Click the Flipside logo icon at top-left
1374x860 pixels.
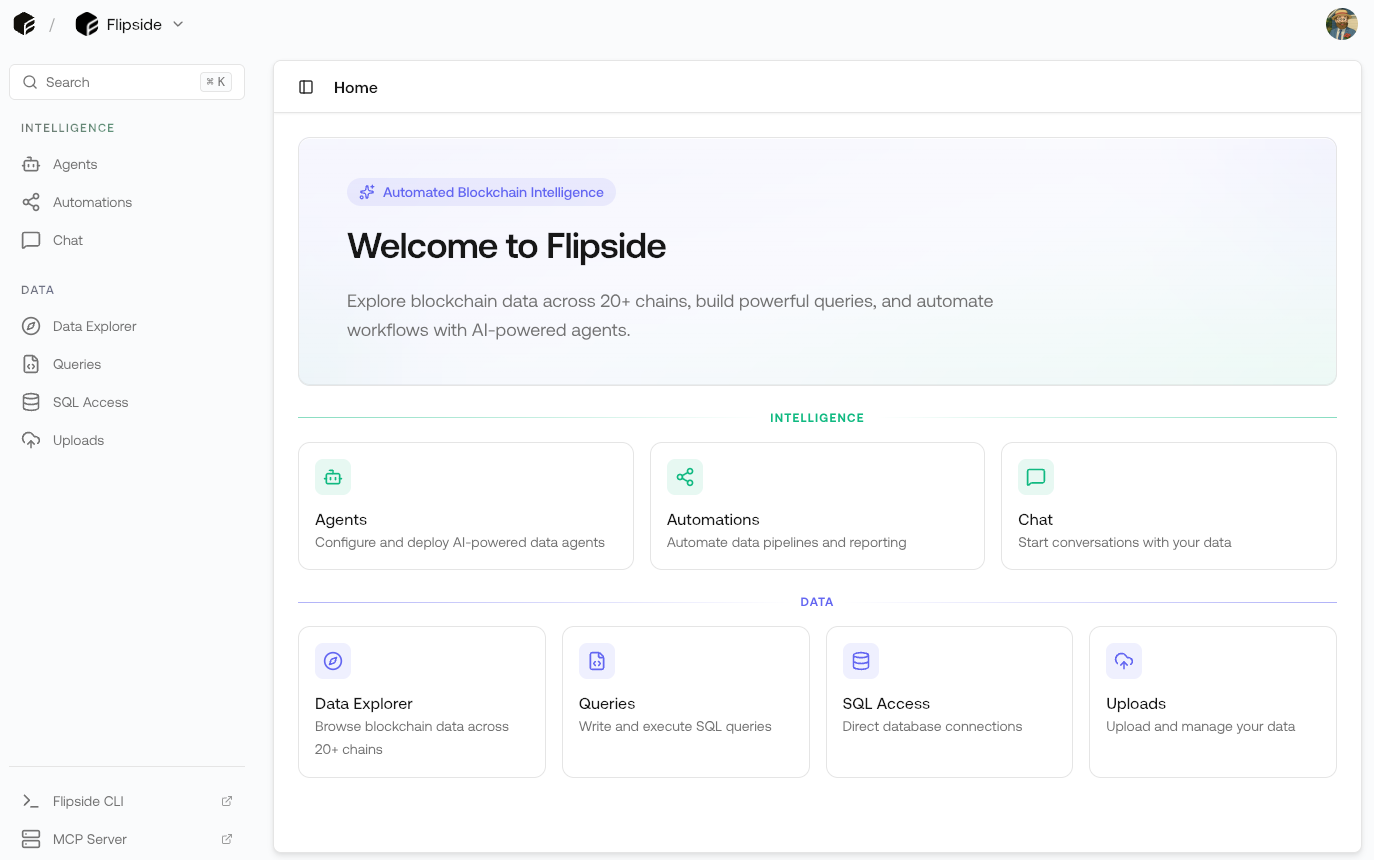[24, 24]
